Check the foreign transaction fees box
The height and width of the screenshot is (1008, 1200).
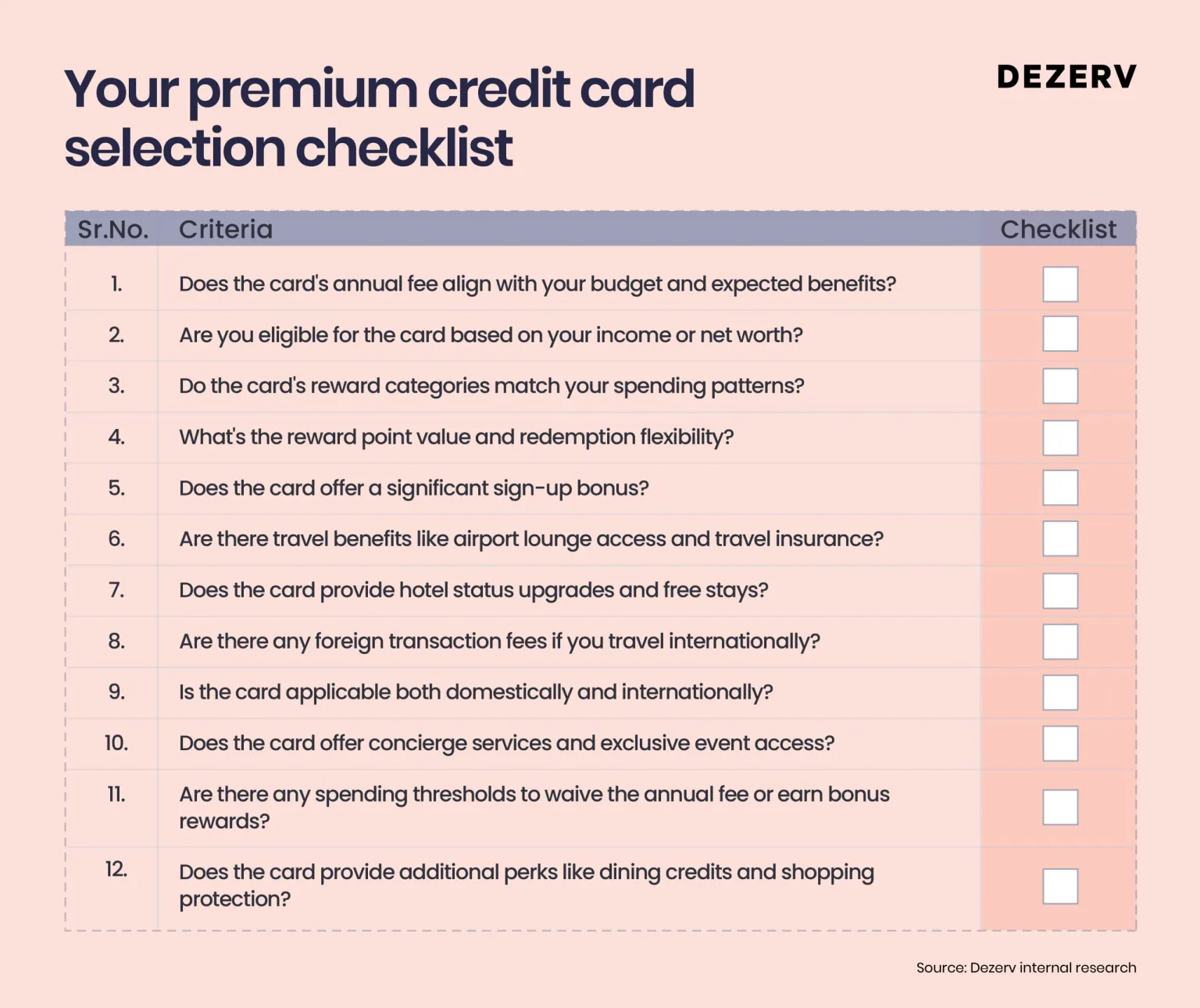(1060, 642)
